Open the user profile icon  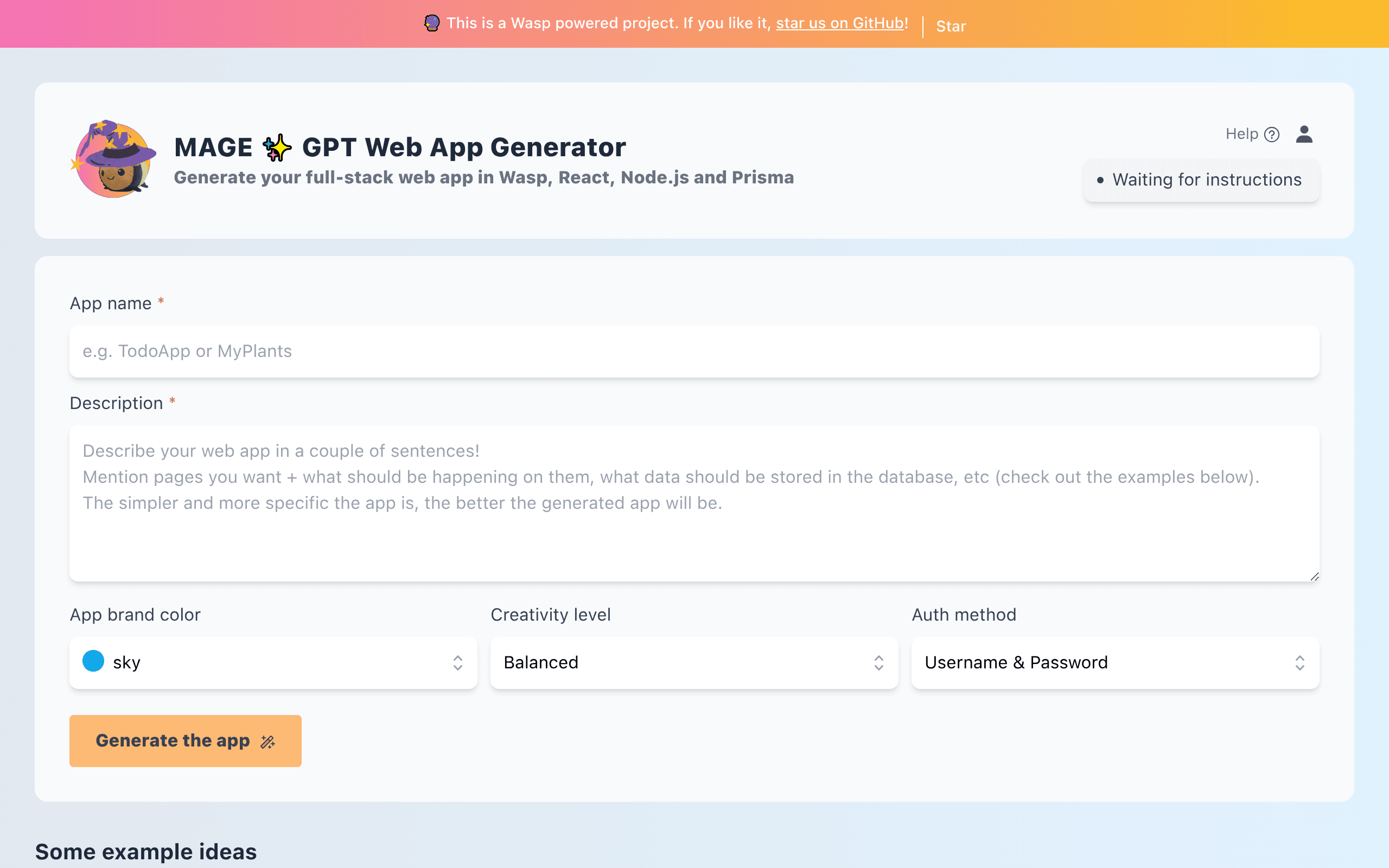pyautogui.click(x=1304, y=135)
